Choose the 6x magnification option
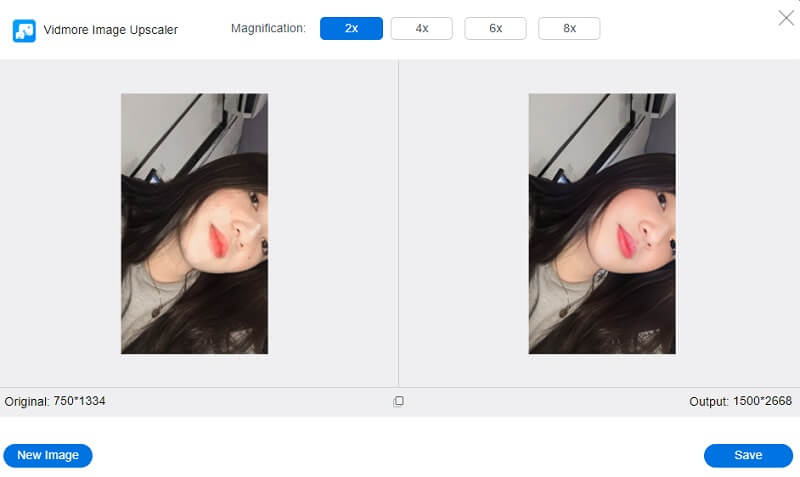This screenshot has width=800, height=477. tap(495, 29)
